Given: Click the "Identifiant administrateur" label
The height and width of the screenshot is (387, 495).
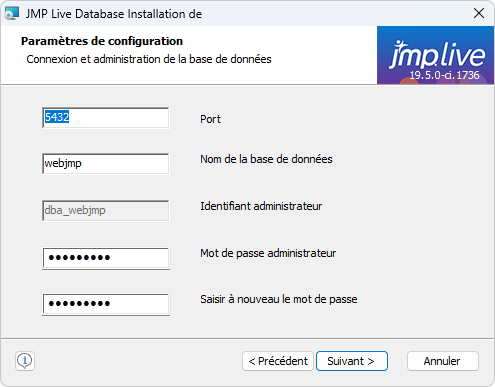Looking at the screenshot, I should click(261, 206).
